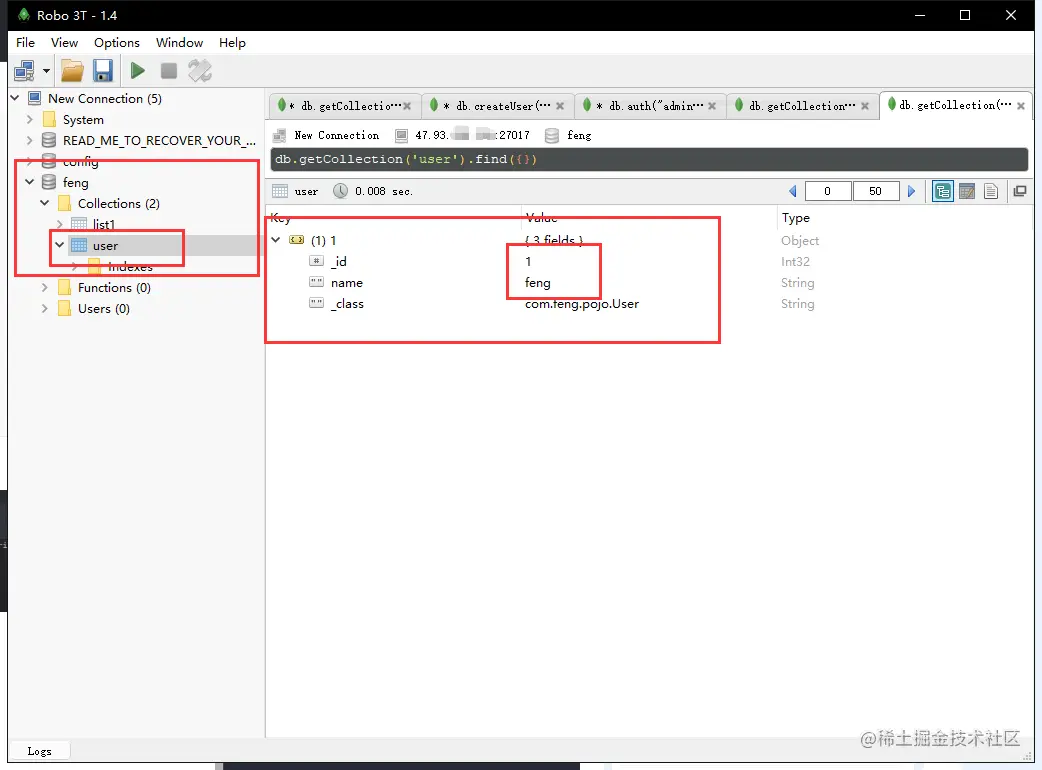
Task: Open the connect dropdown arrow in toolbar
Action: pyautogui.click(x=46, y=70)
